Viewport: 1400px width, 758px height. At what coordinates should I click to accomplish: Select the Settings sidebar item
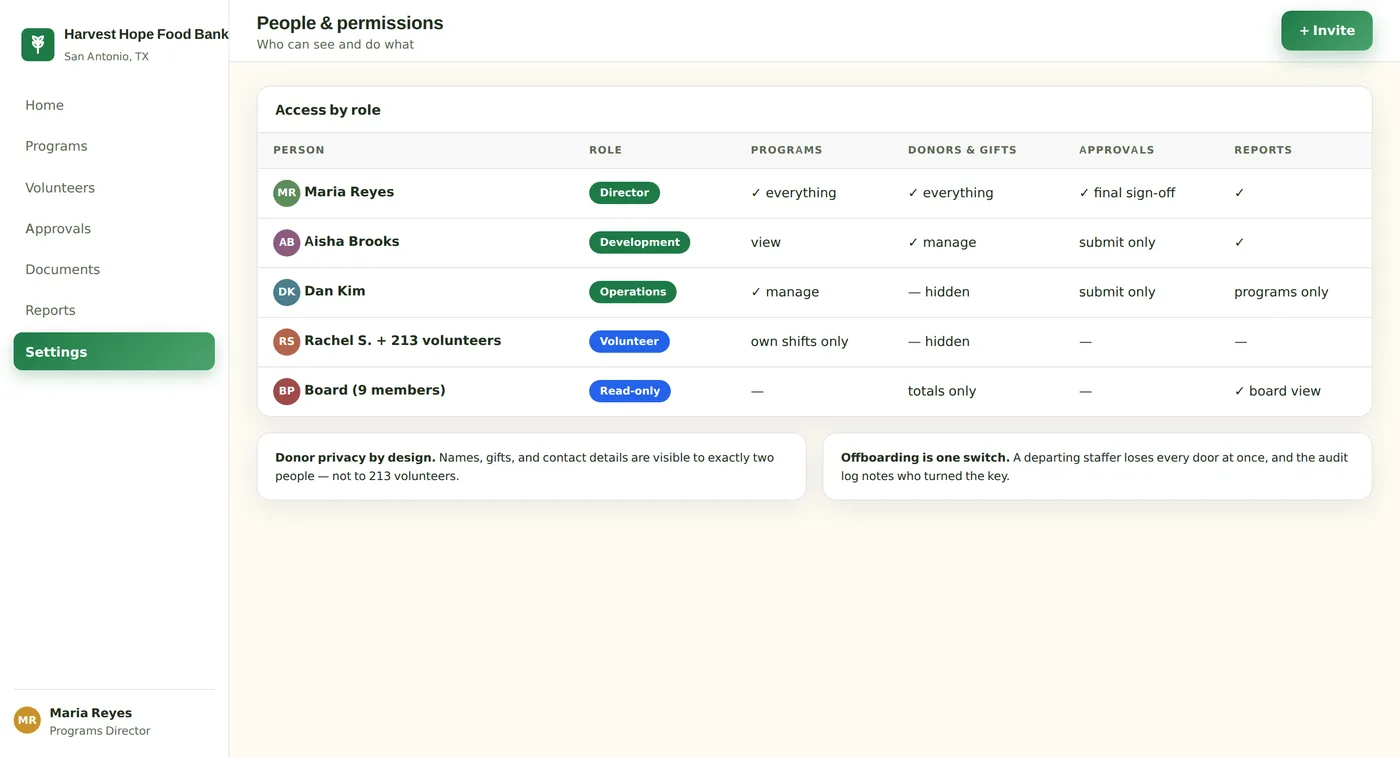pos(114,352)
